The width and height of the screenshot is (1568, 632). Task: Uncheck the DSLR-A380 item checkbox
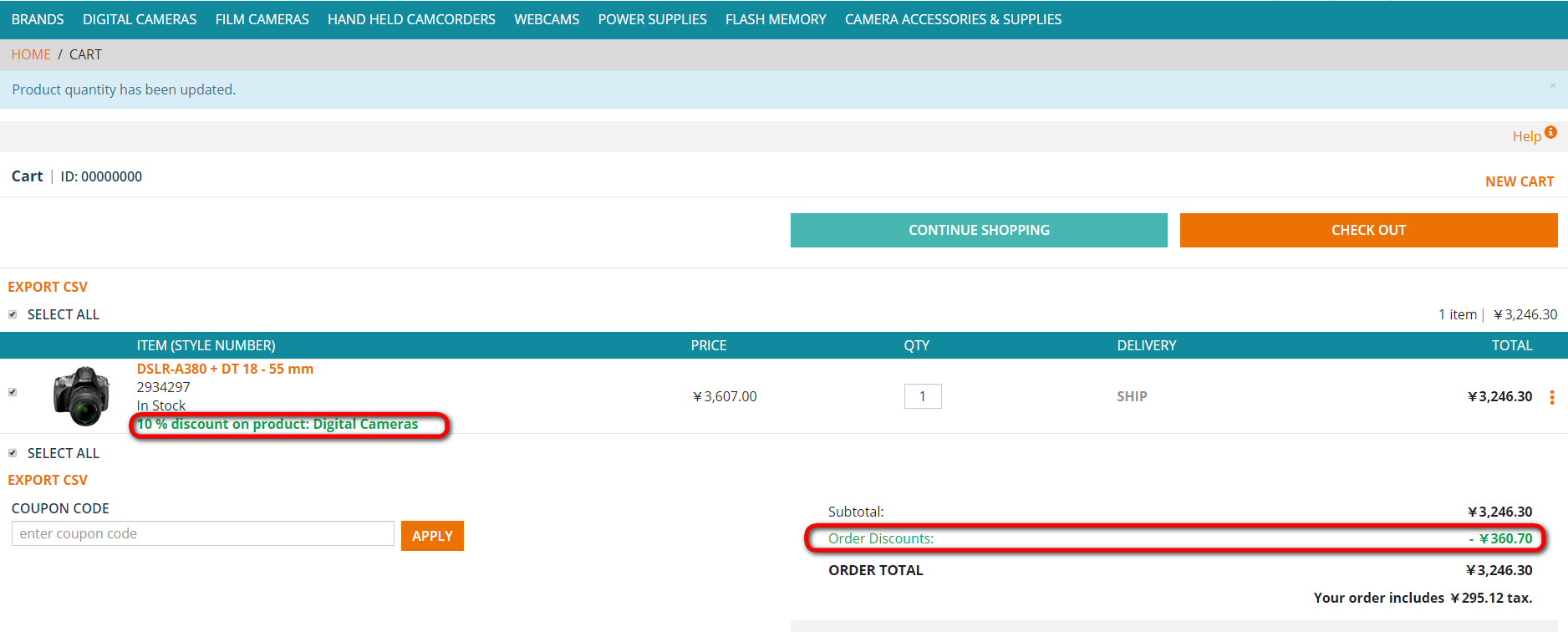point(13,392)
